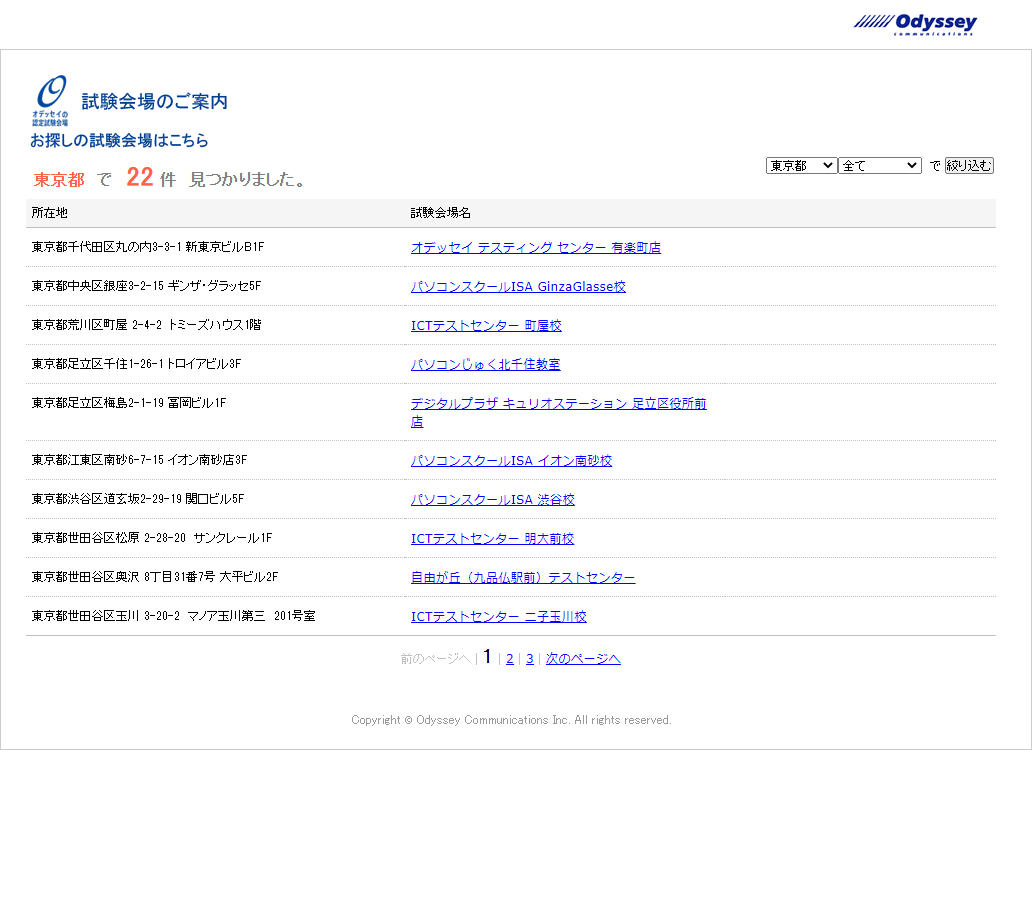1032x920 pixels.
Task: Open デジタルプラザ キュリオステーション 足立区役所前店 link
Action: 558,412
